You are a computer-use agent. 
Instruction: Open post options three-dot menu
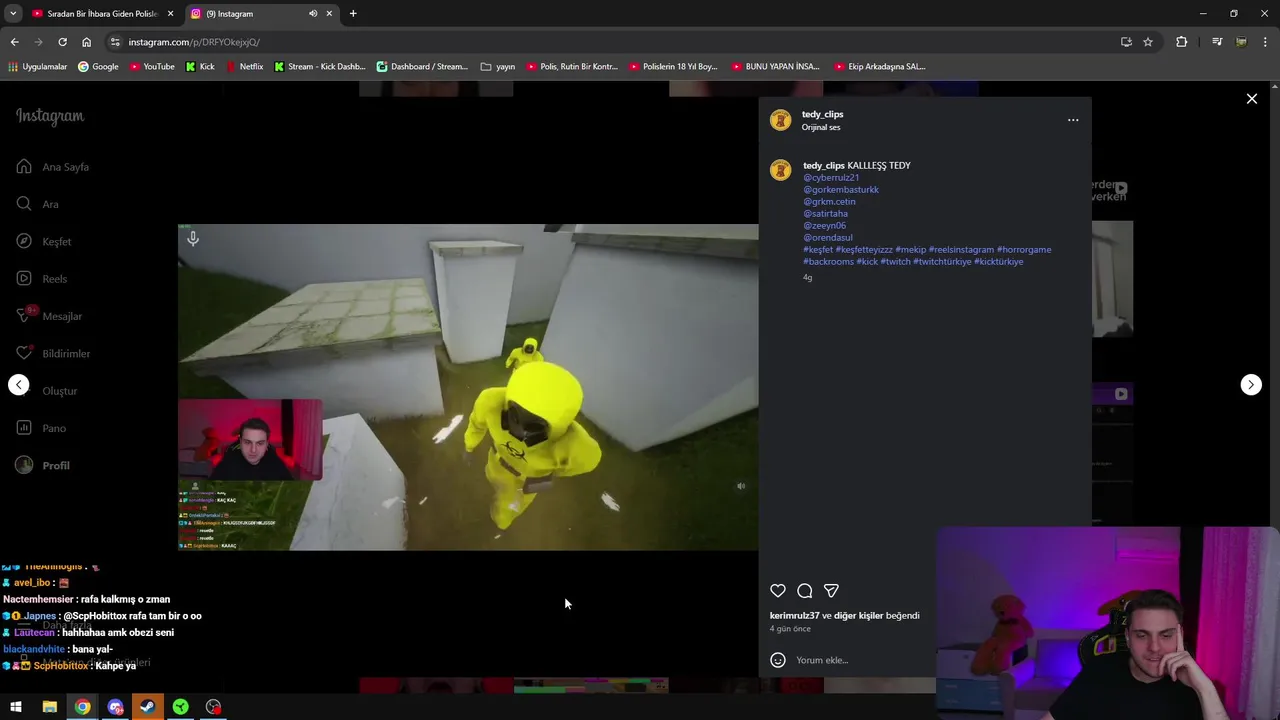click(x=1073, y=120)
